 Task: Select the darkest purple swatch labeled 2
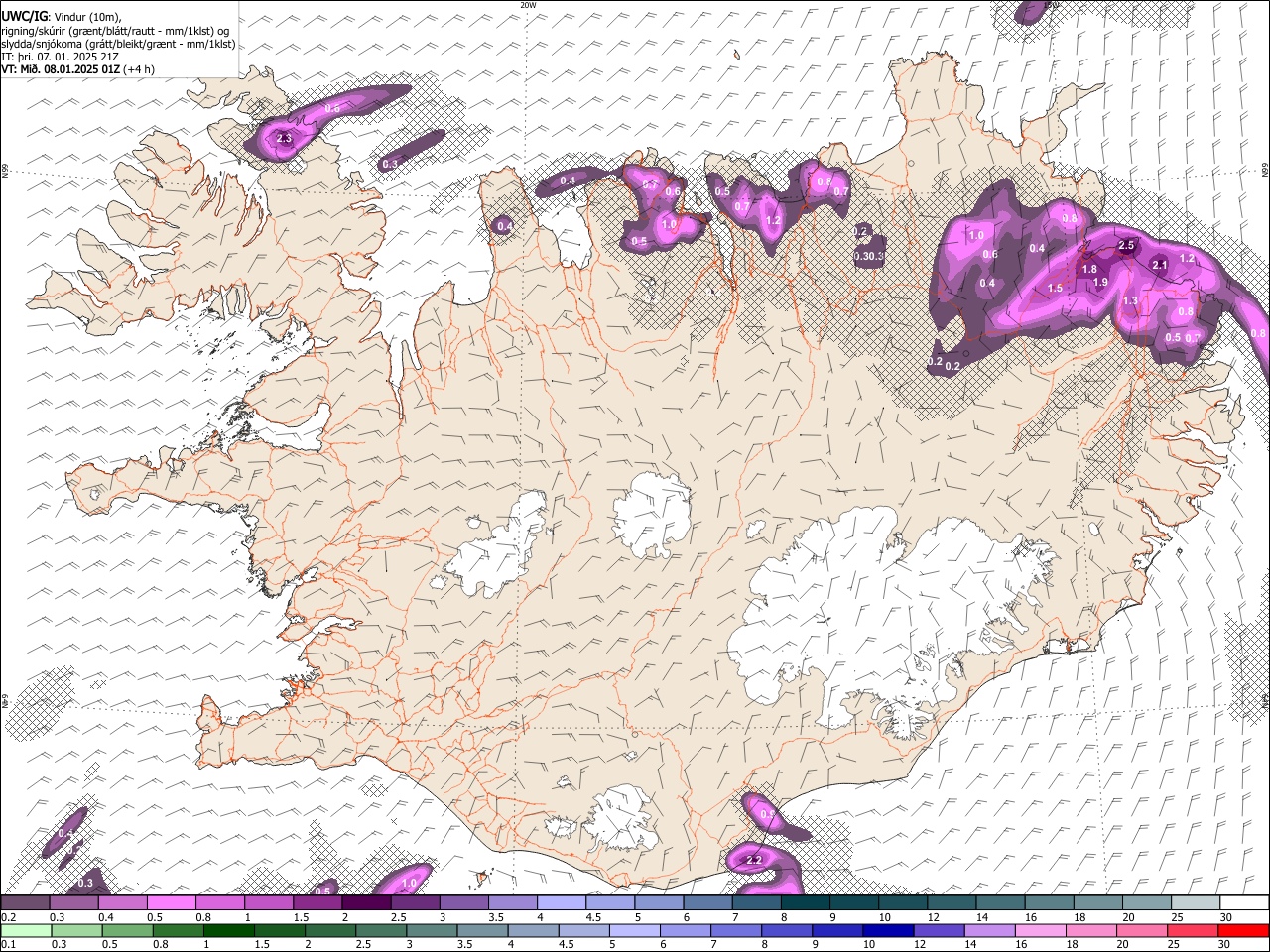366,903
